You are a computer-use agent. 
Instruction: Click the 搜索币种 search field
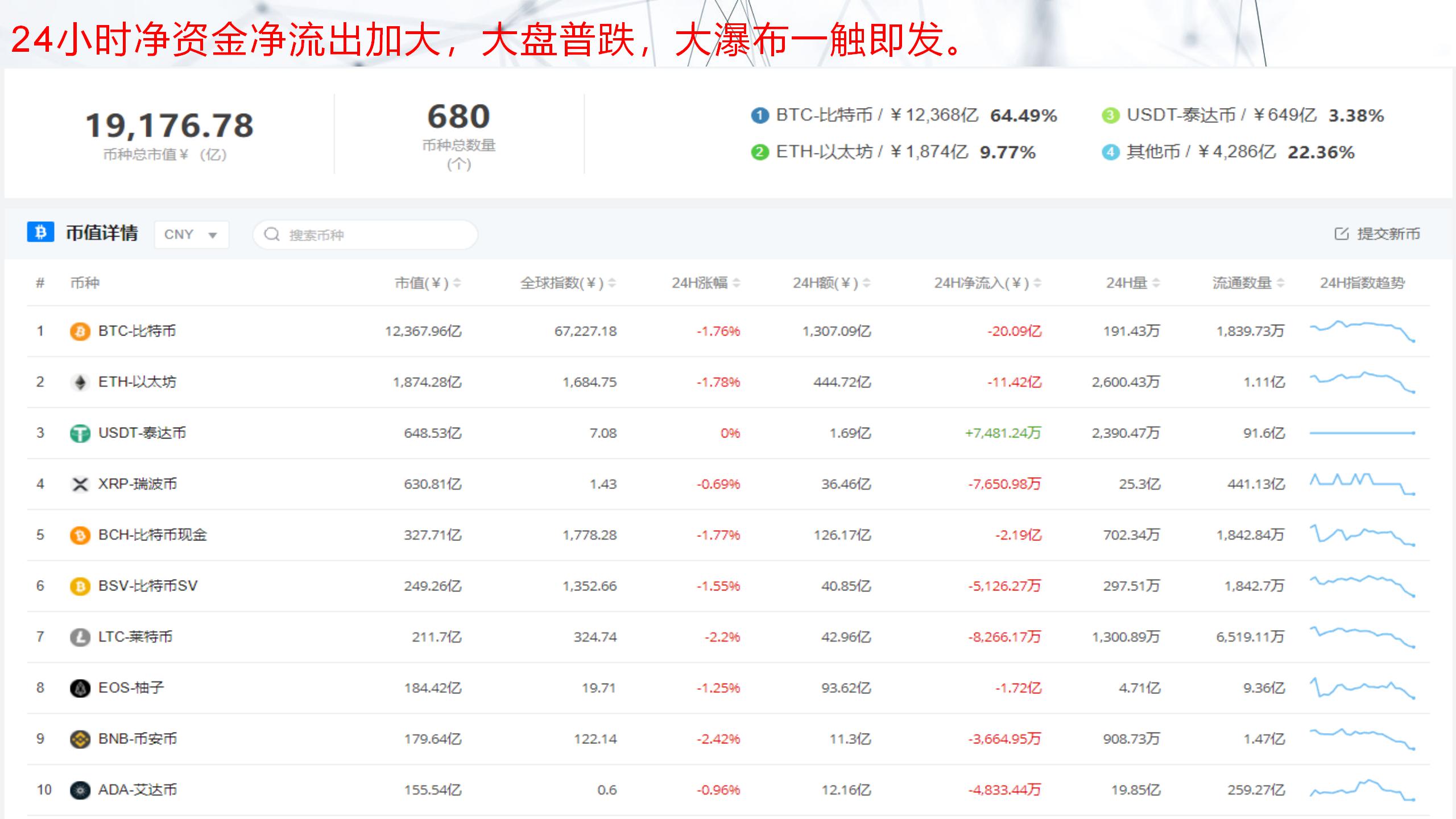pyautogui.click(x=365, y=234)
